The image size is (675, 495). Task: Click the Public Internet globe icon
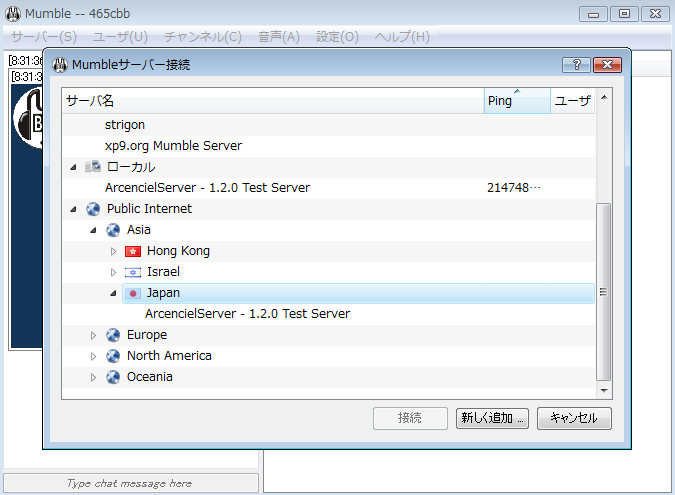click(93, 209)
